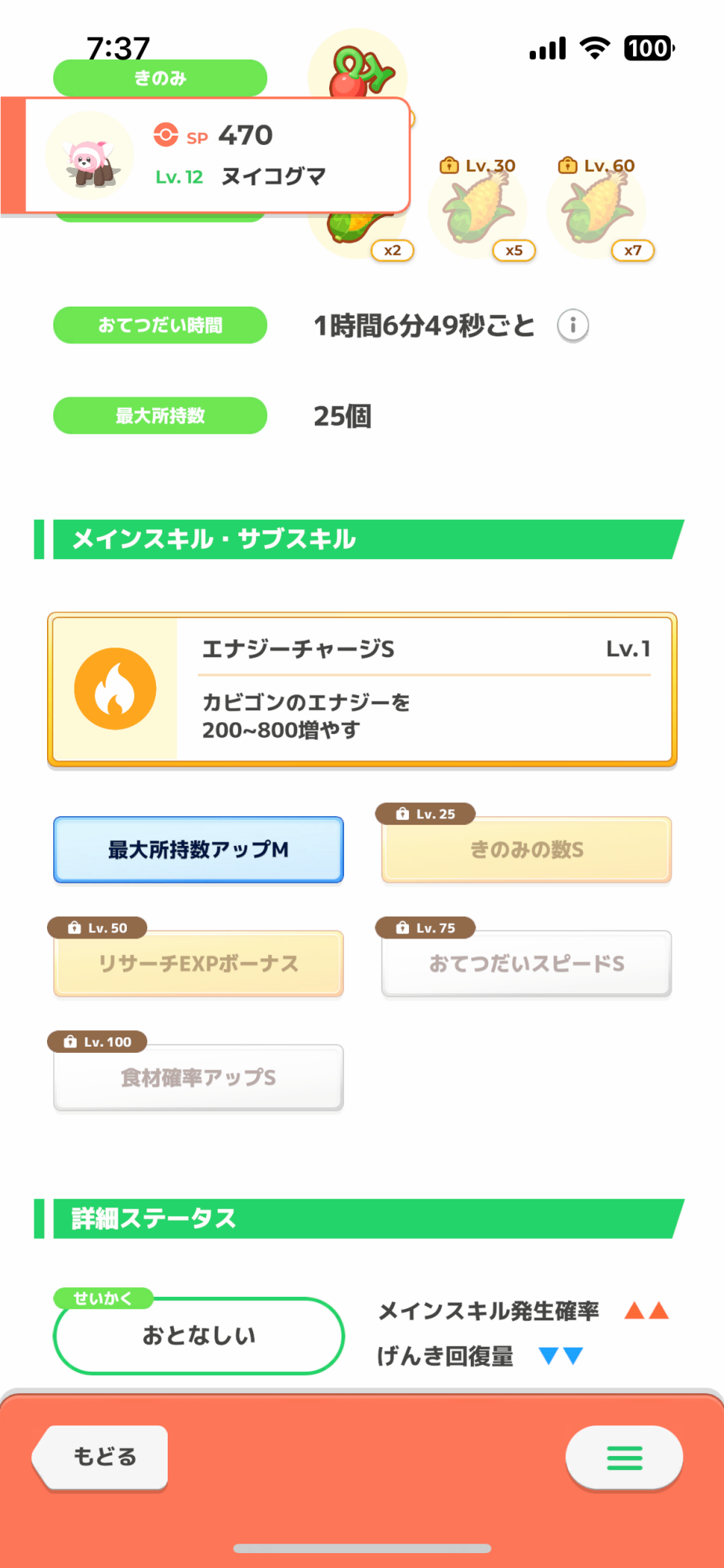Tap the locked 食材確率アップS sub skill

[x=198, y=1078]
